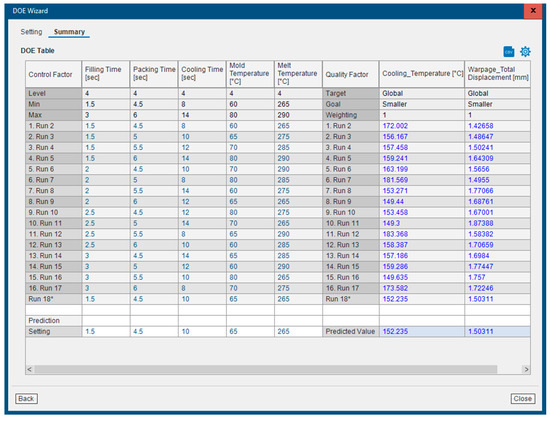This screenshot has height=421, width=550.
Task: Click the horizontal scrollbar left arrow
Action: [x=29, y=369]
